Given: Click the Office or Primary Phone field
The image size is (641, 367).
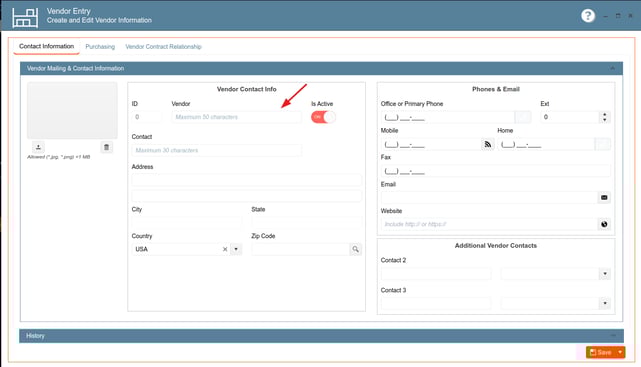Looking at the screenshot, I should pos(448,117).
